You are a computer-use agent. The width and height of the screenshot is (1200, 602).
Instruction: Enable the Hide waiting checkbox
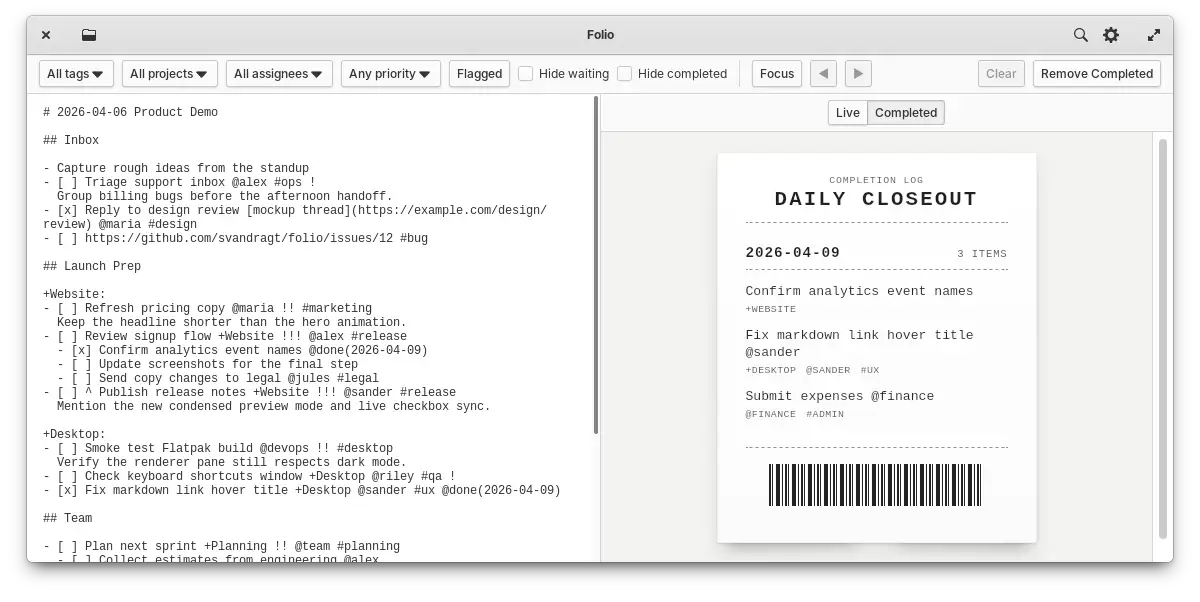526,73
